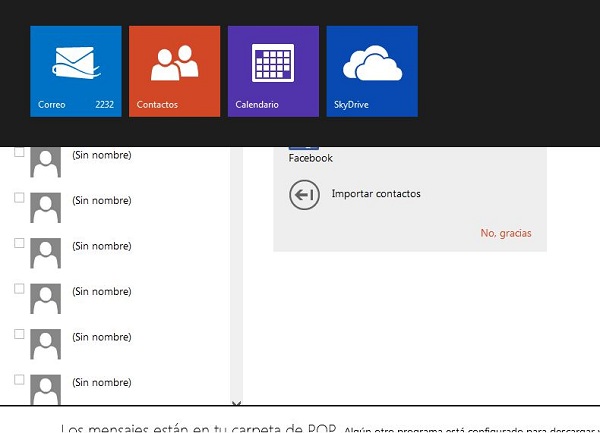600x433 pixels.
Task: Tick the checkbox of the second listed contact
Action: (19, 198)
